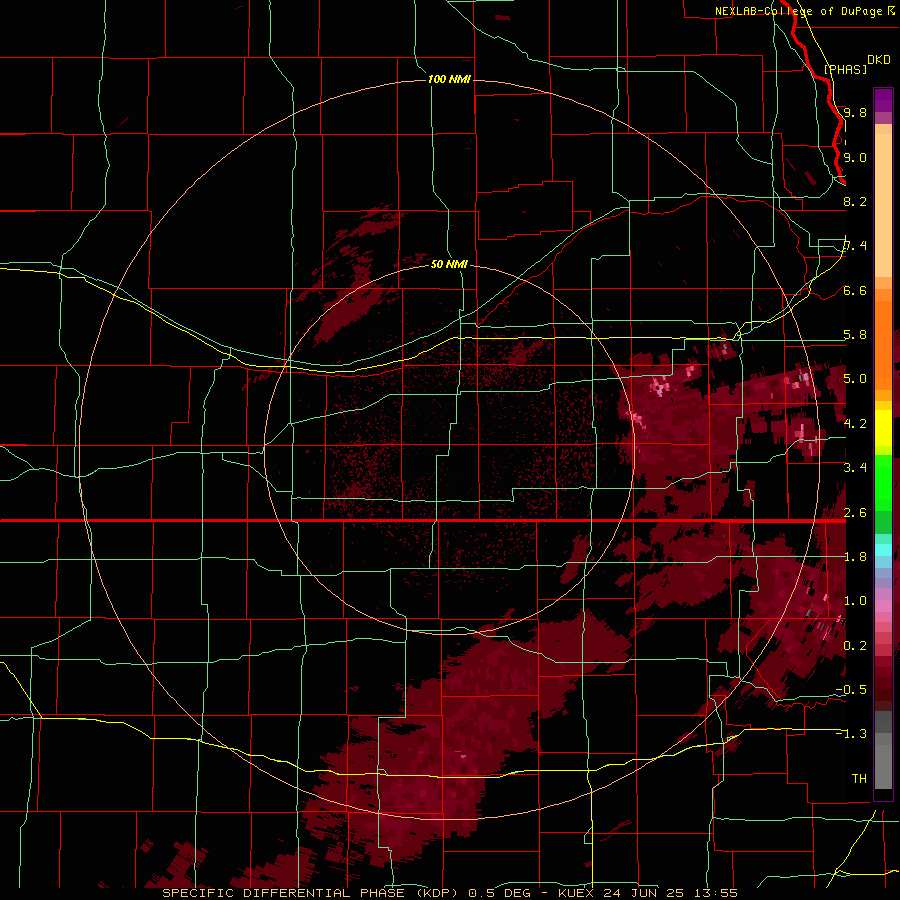Click the purple top segment of color bar
This screenshot has width=900, height=900.
pos(883,100)
